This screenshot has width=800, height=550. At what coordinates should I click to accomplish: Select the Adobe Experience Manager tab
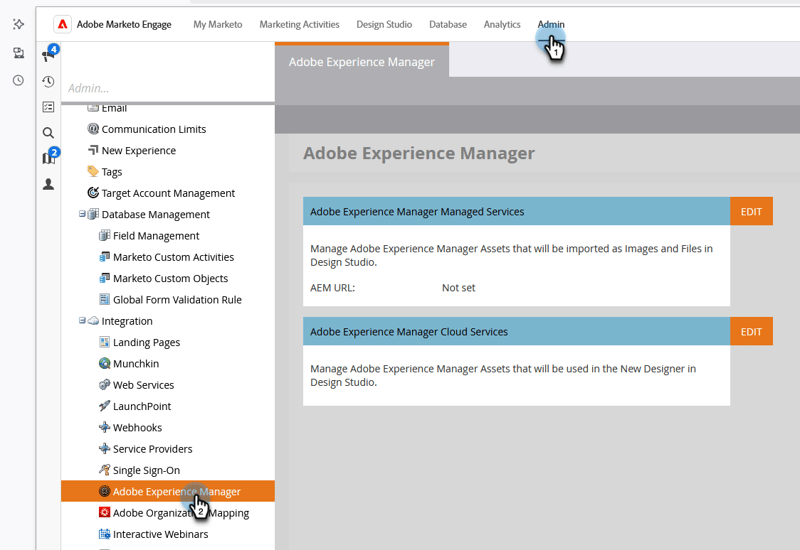362,62
